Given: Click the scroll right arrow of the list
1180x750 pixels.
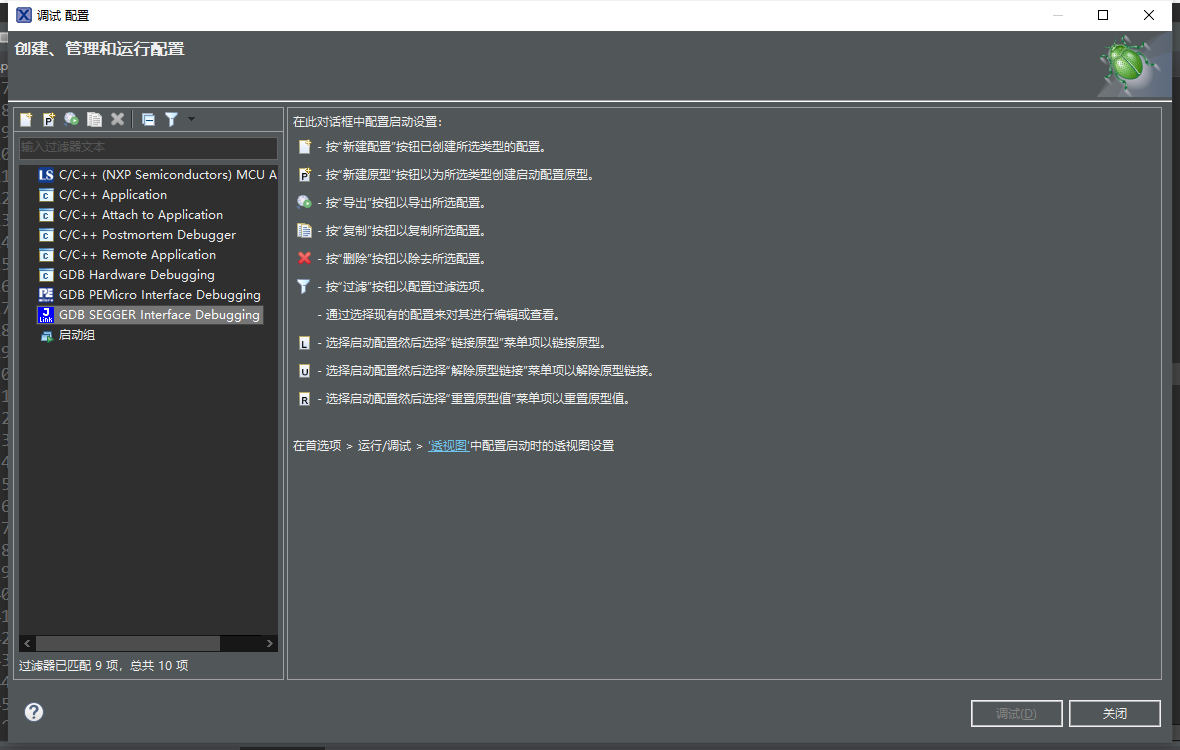Looking at the screenshot, I should pos(269,643).
